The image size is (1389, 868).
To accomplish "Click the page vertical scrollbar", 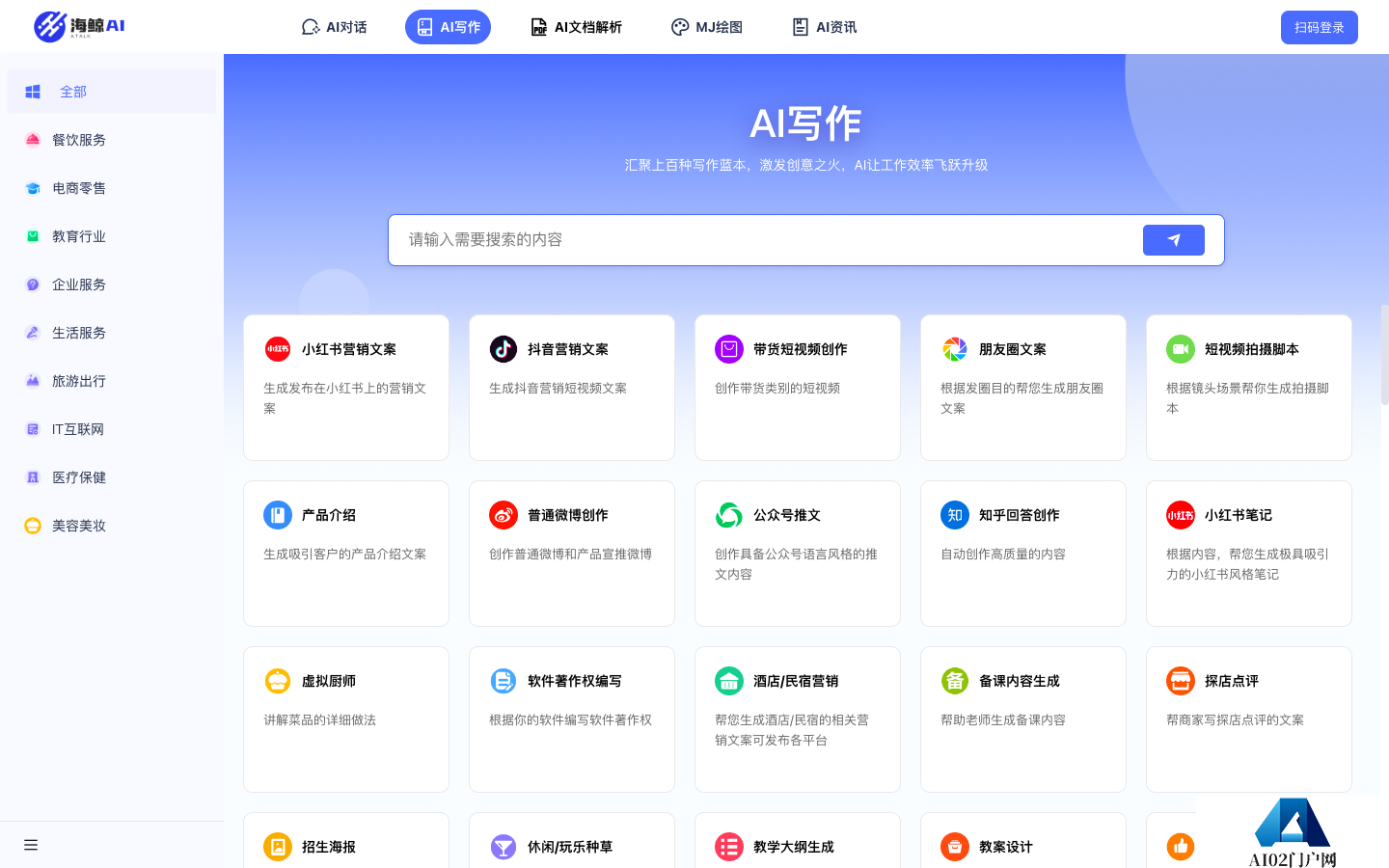I will pyautogui.click(x=1384, y=355).
